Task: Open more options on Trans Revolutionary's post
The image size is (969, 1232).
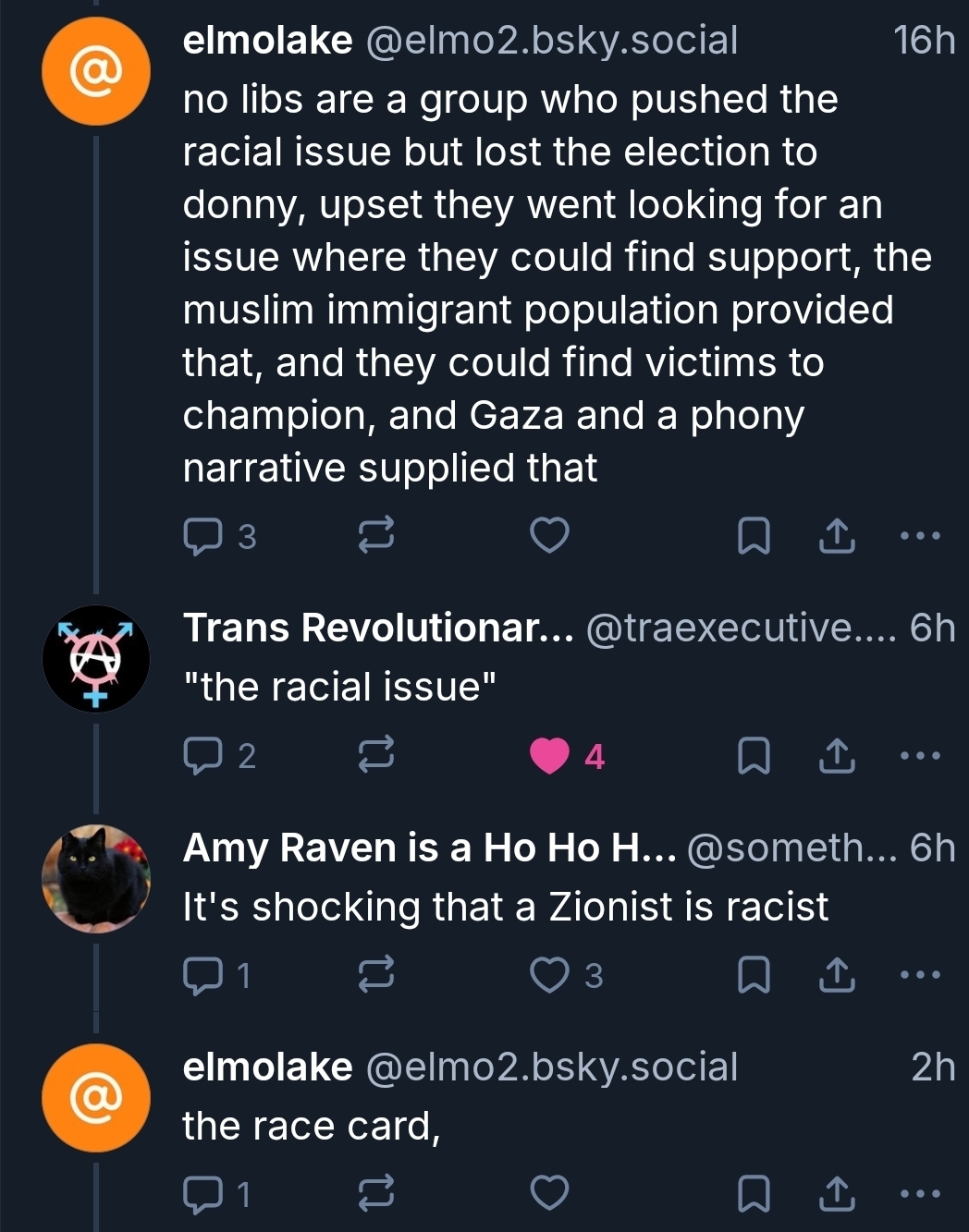Action: point(921,756)
